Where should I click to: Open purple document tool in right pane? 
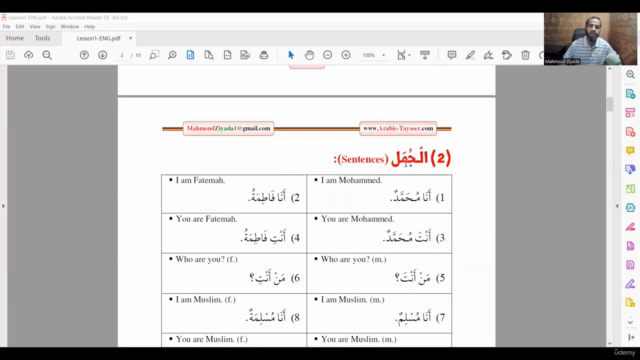630,246
